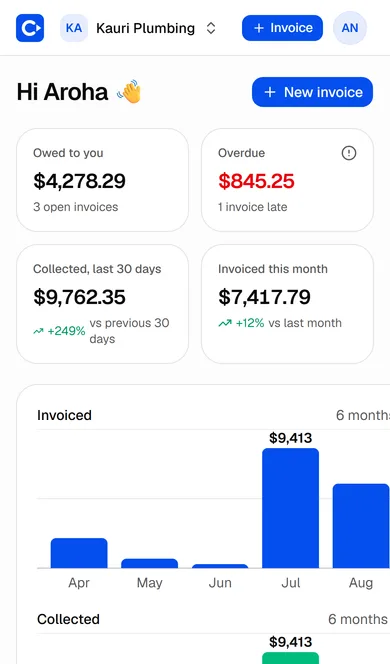Click the green Collected chart bar
This screenshot has width=390, height=664.
[x=290, y=658]
